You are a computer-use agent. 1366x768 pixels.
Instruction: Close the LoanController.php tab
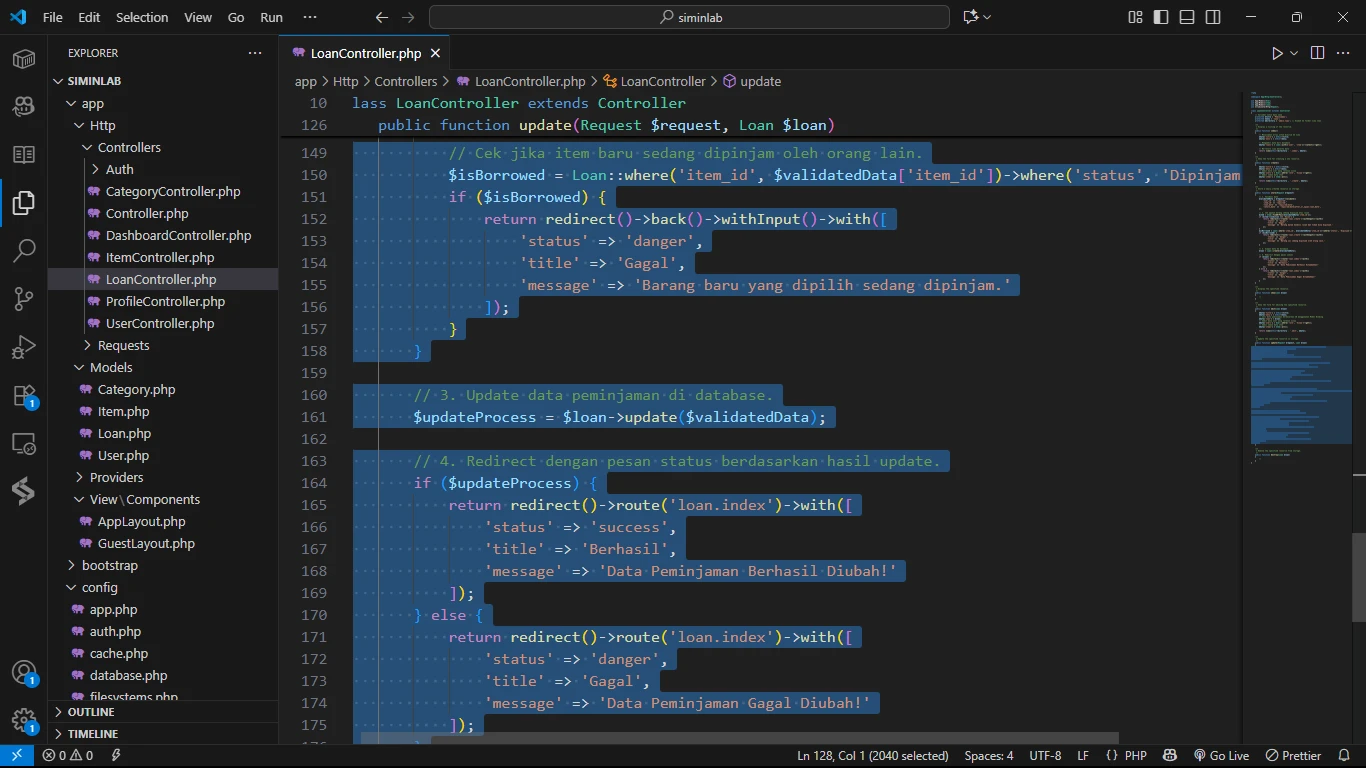(435, 53)
